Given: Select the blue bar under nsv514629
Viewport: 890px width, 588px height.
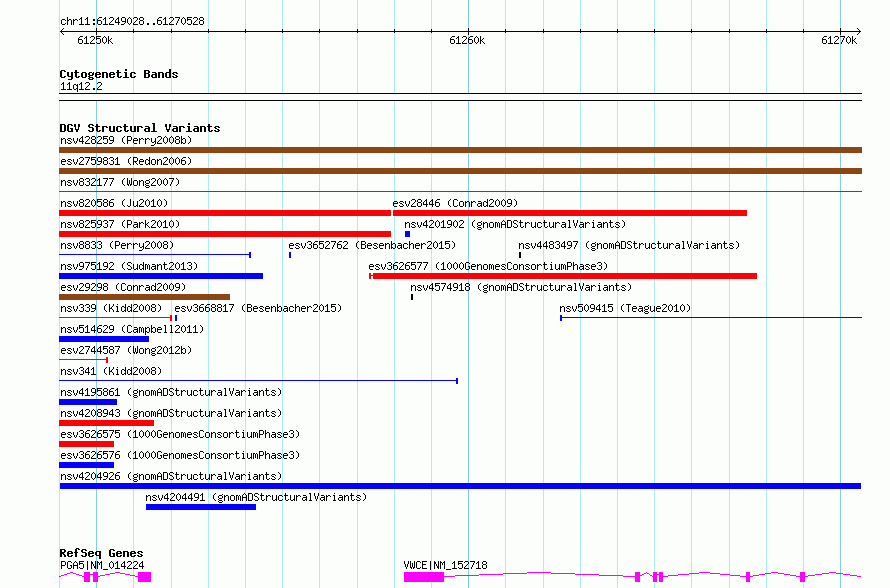Looking at the screenshot, I should (104, 339).
